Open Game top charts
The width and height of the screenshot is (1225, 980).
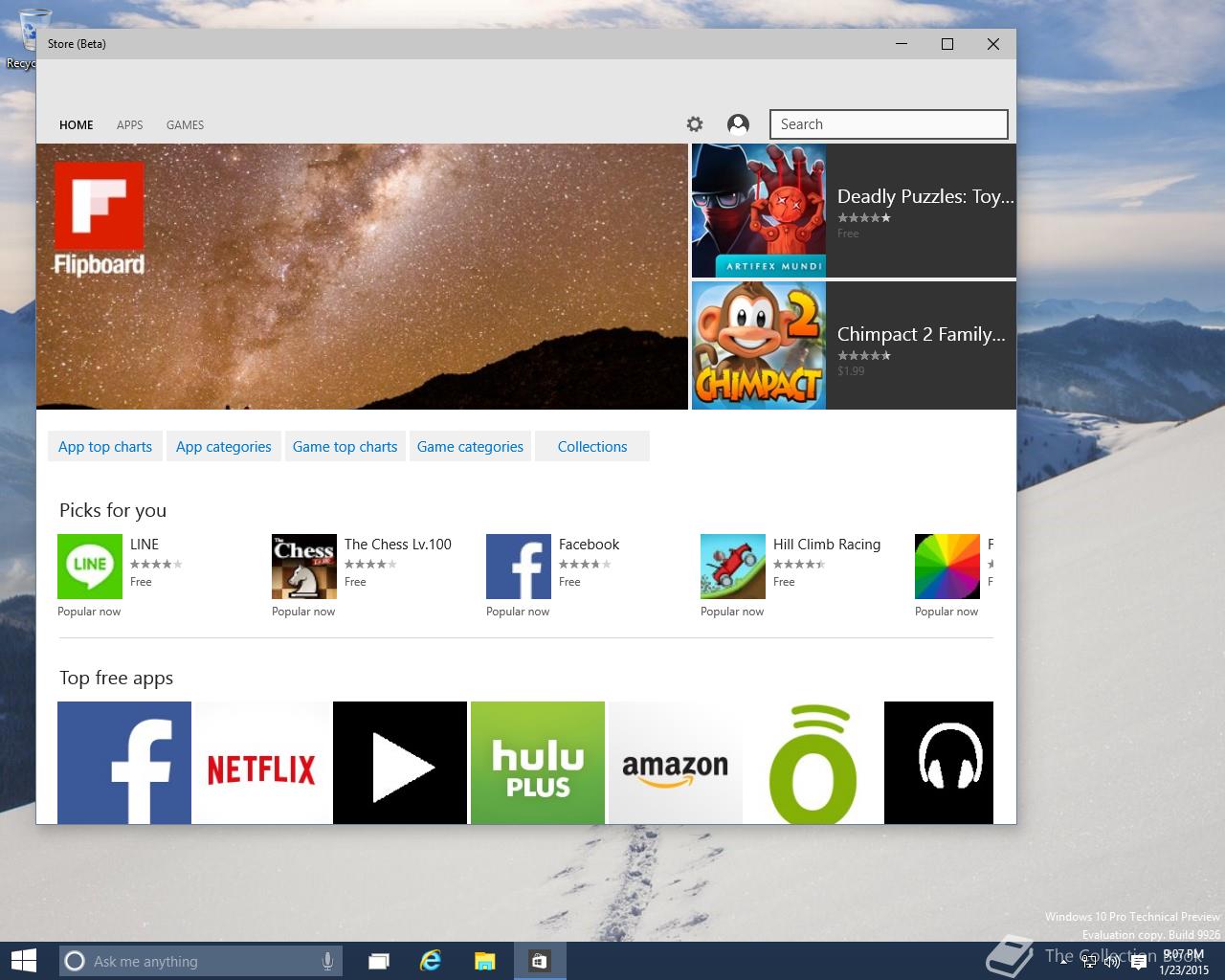[x=345, y=446]
